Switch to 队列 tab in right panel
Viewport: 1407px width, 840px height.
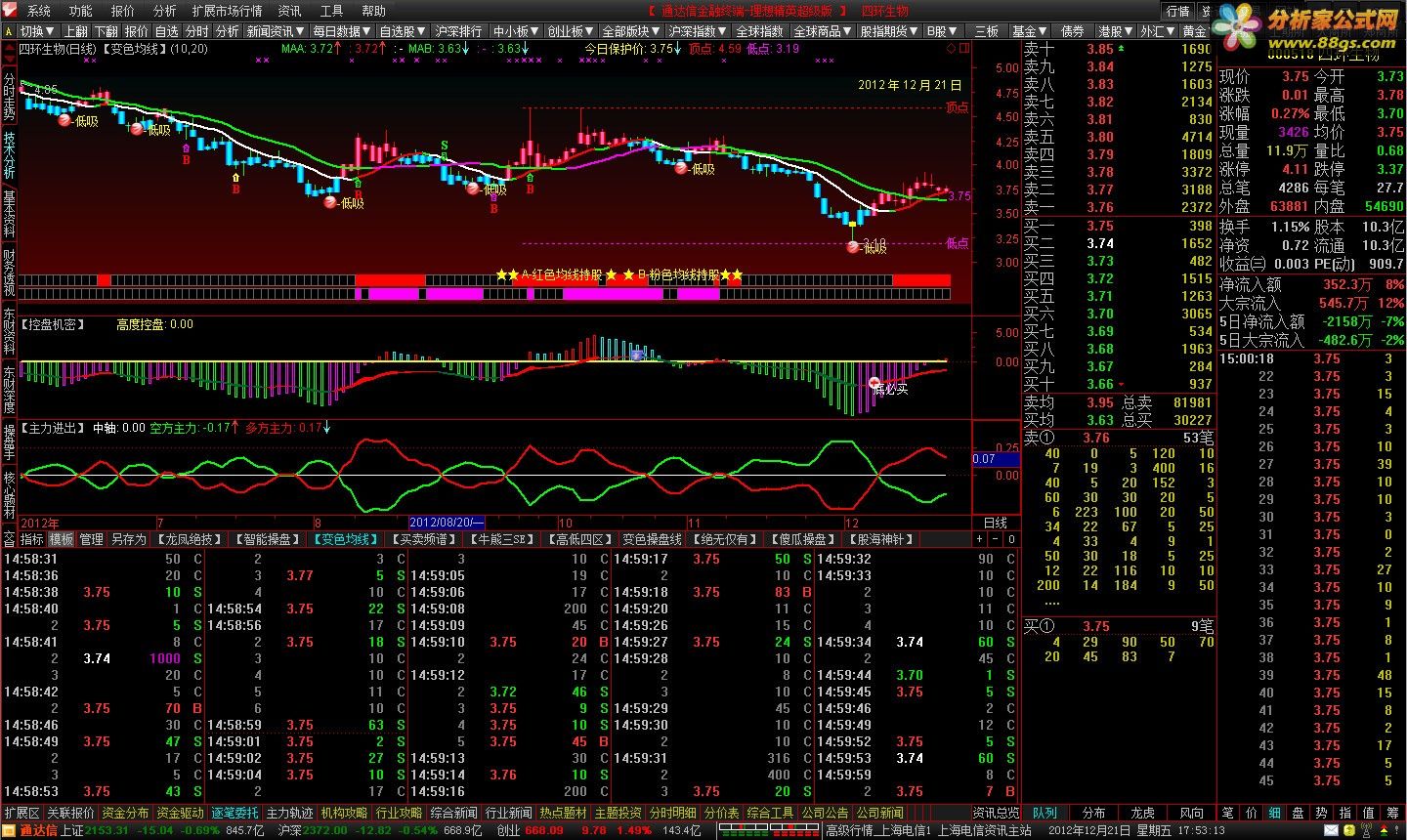point(1045,813)
